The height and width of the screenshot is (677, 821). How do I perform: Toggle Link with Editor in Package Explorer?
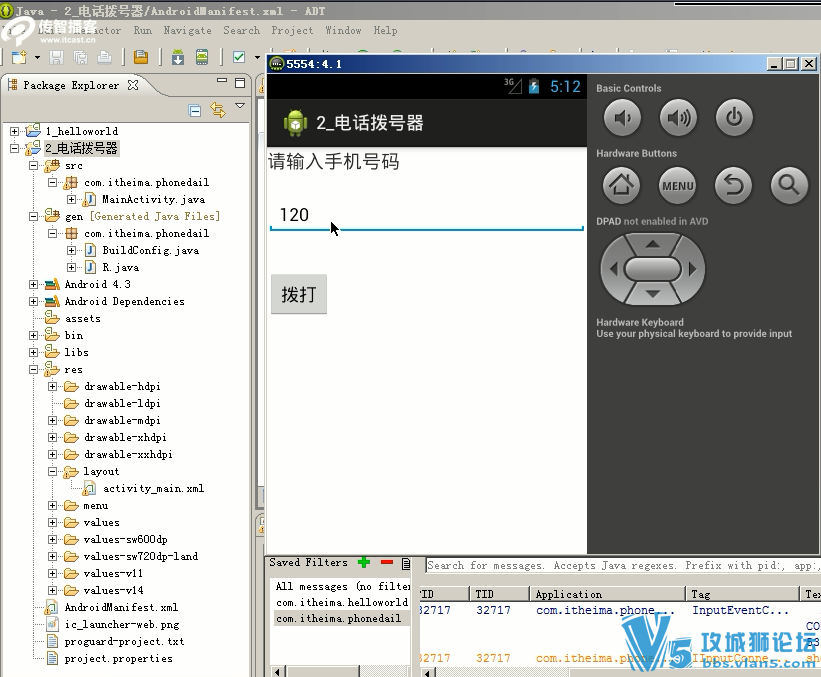tap(218, 110)
